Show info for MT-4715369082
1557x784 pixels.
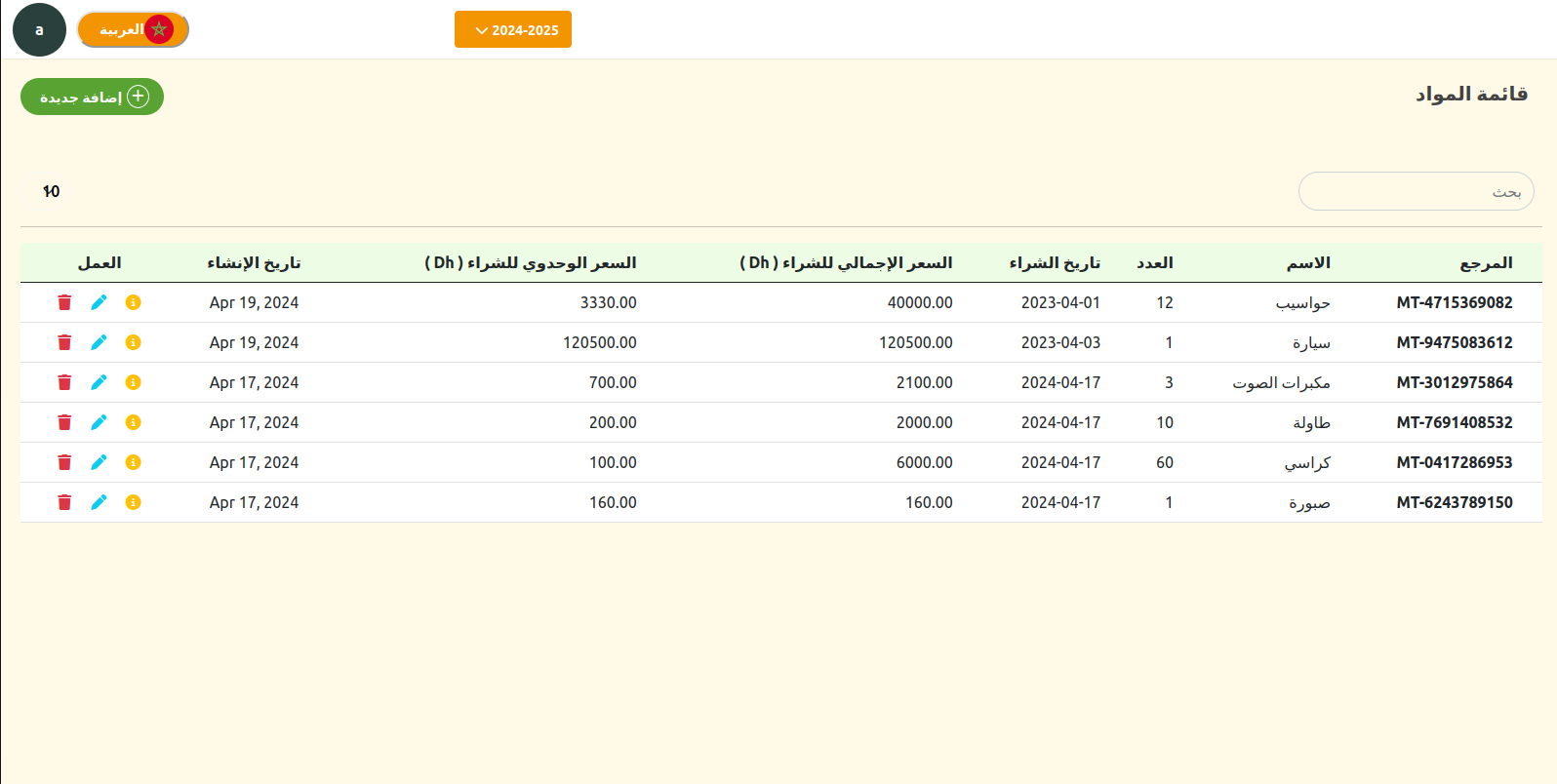point(134,302)
